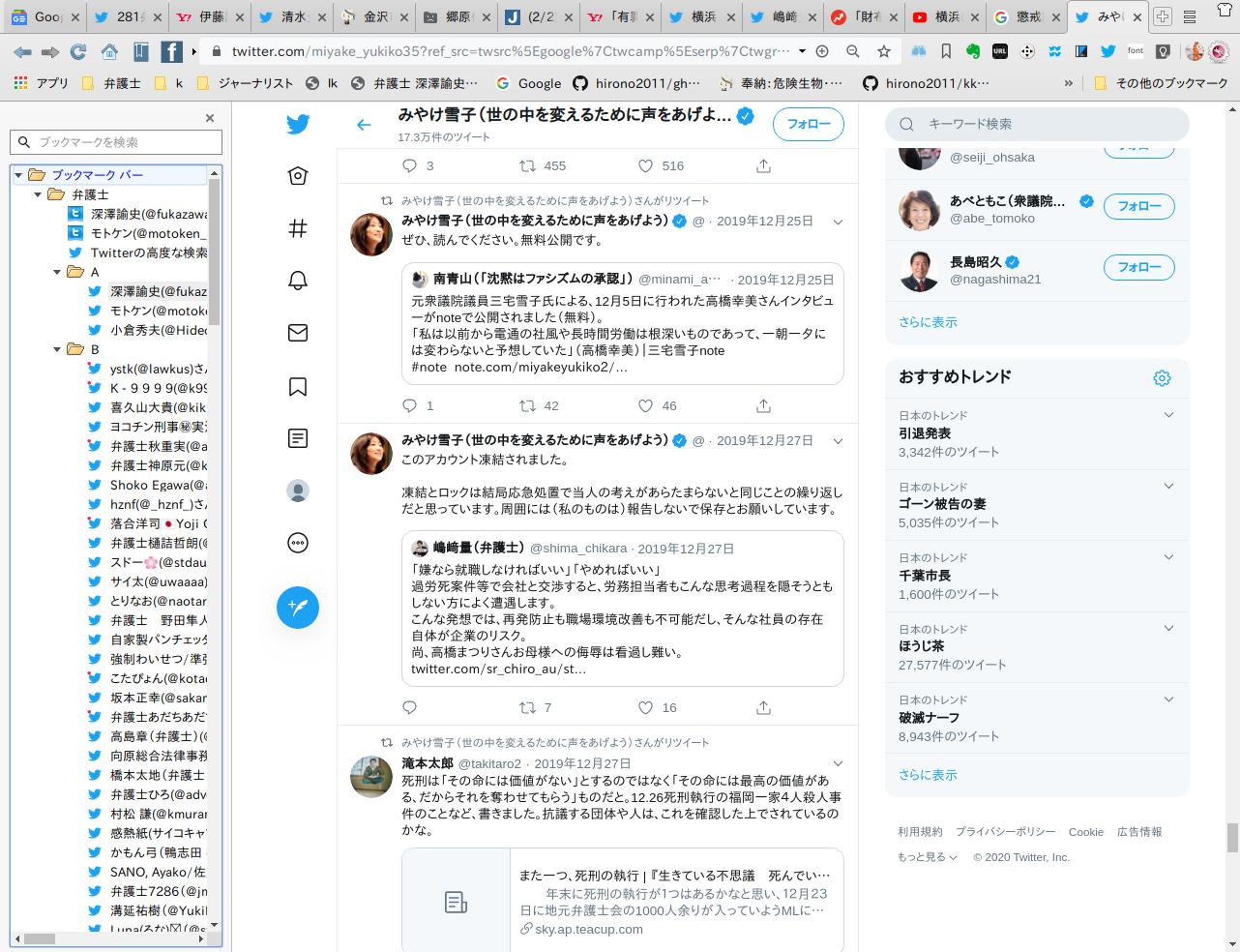
Task: Share the tweet with 516 likes
Action: pos(763,165)
